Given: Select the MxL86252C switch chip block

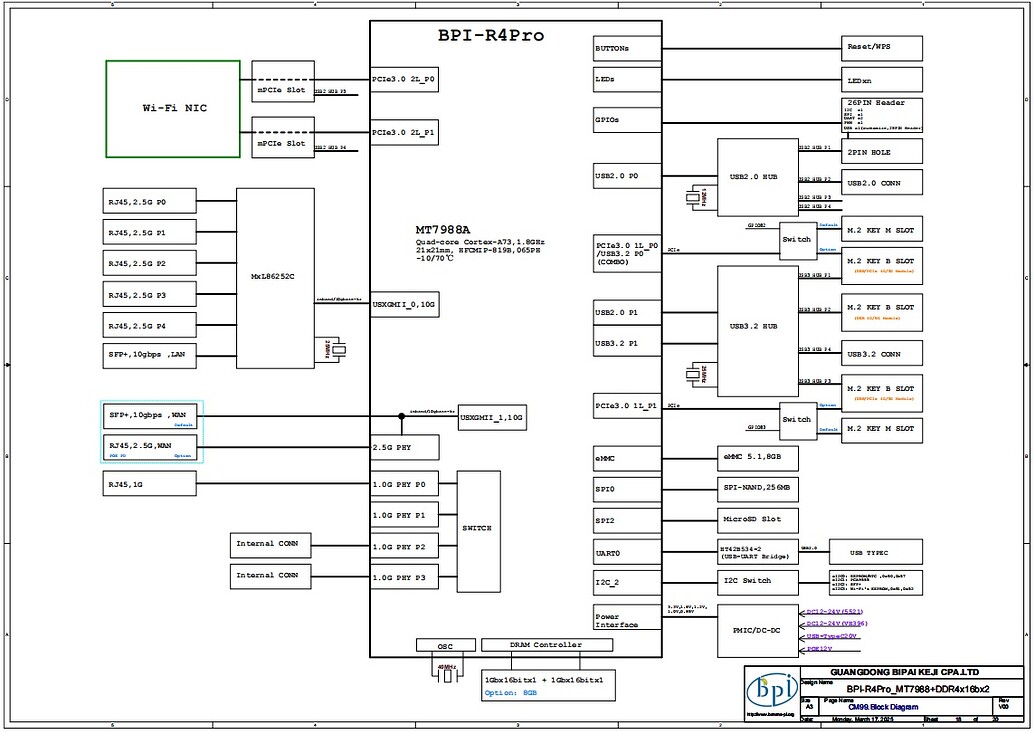Looking at the screenshot, I should click(273, 277).
